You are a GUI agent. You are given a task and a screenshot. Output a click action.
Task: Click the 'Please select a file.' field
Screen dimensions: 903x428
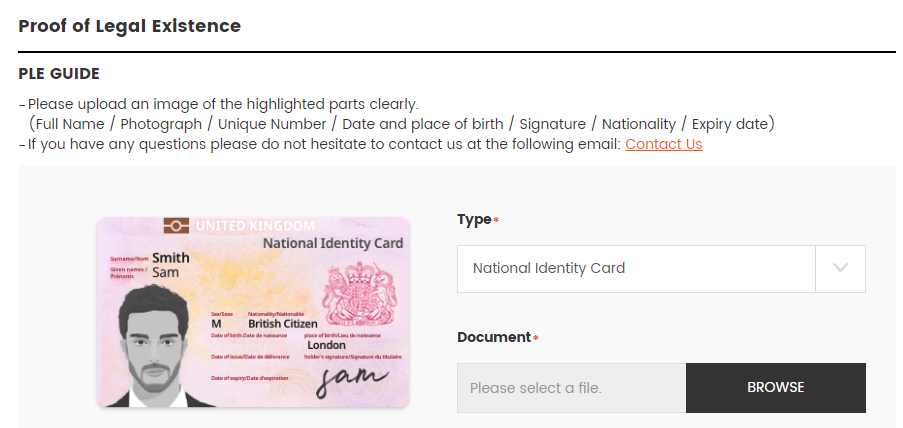pos(571,388)
